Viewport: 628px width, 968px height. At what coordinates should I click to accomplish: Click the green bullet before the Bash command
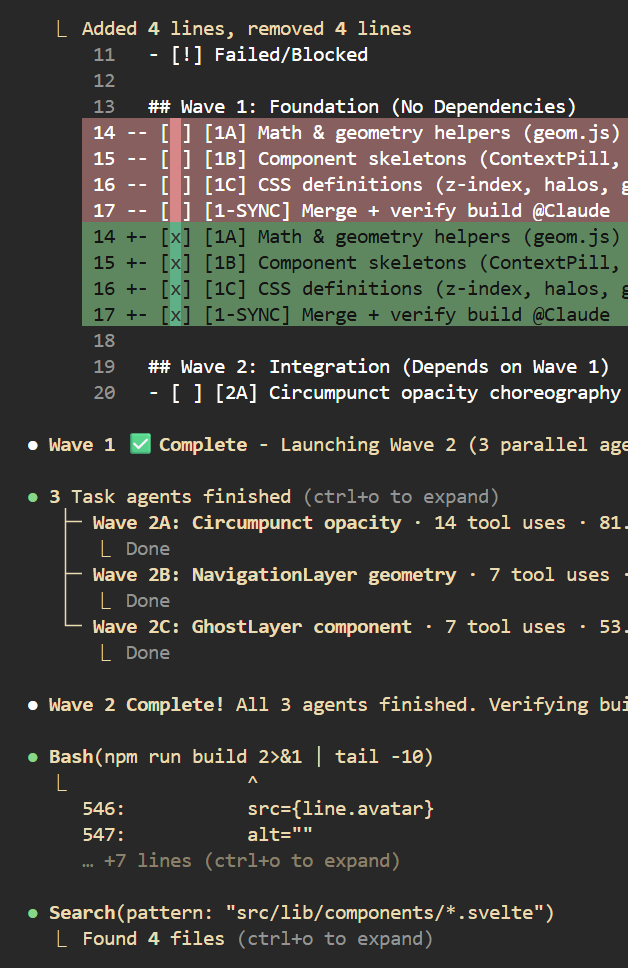point(33,757)
